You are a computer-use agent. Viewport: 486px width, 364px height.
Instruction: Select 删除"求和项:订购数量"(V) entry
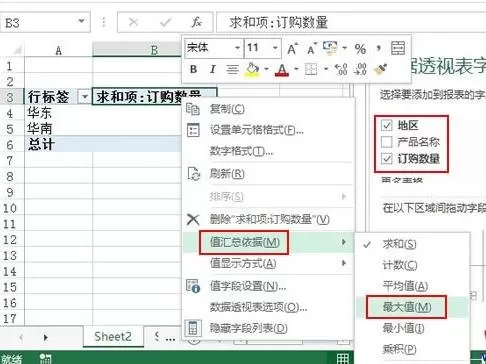pos(268,219)
